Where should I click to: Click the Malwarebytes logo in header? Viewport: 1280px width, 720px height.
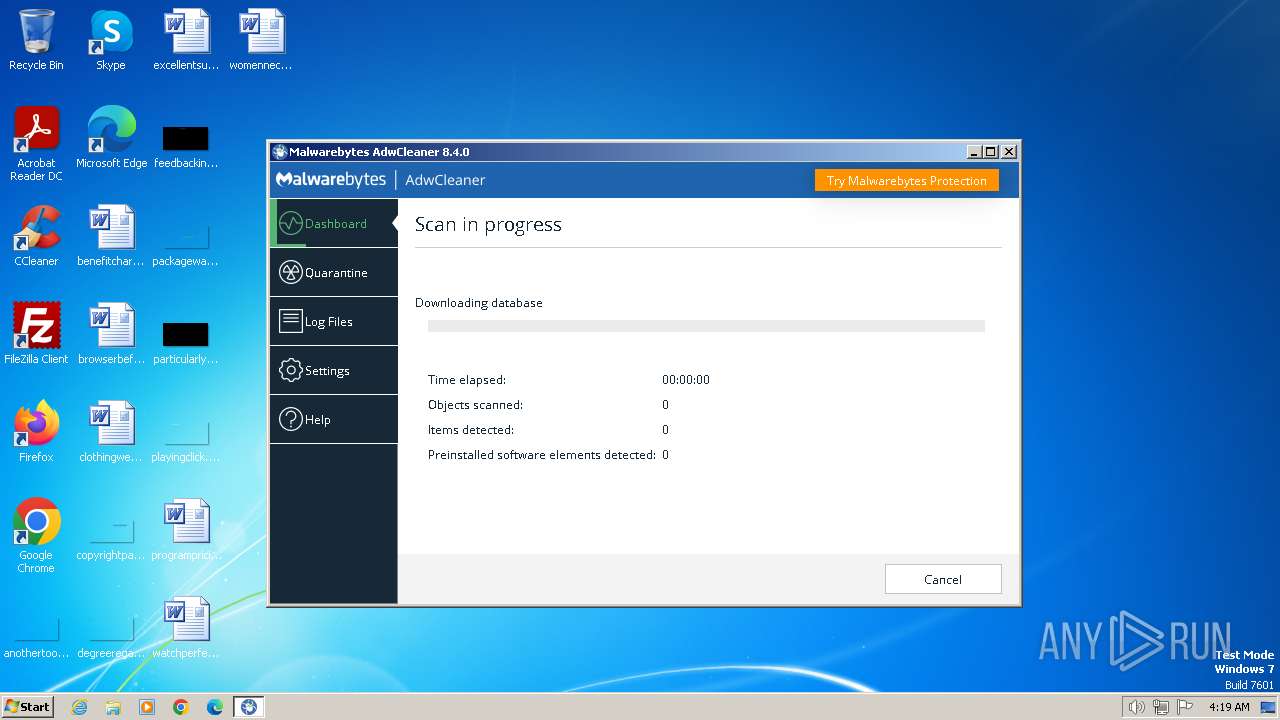(331, 180)
